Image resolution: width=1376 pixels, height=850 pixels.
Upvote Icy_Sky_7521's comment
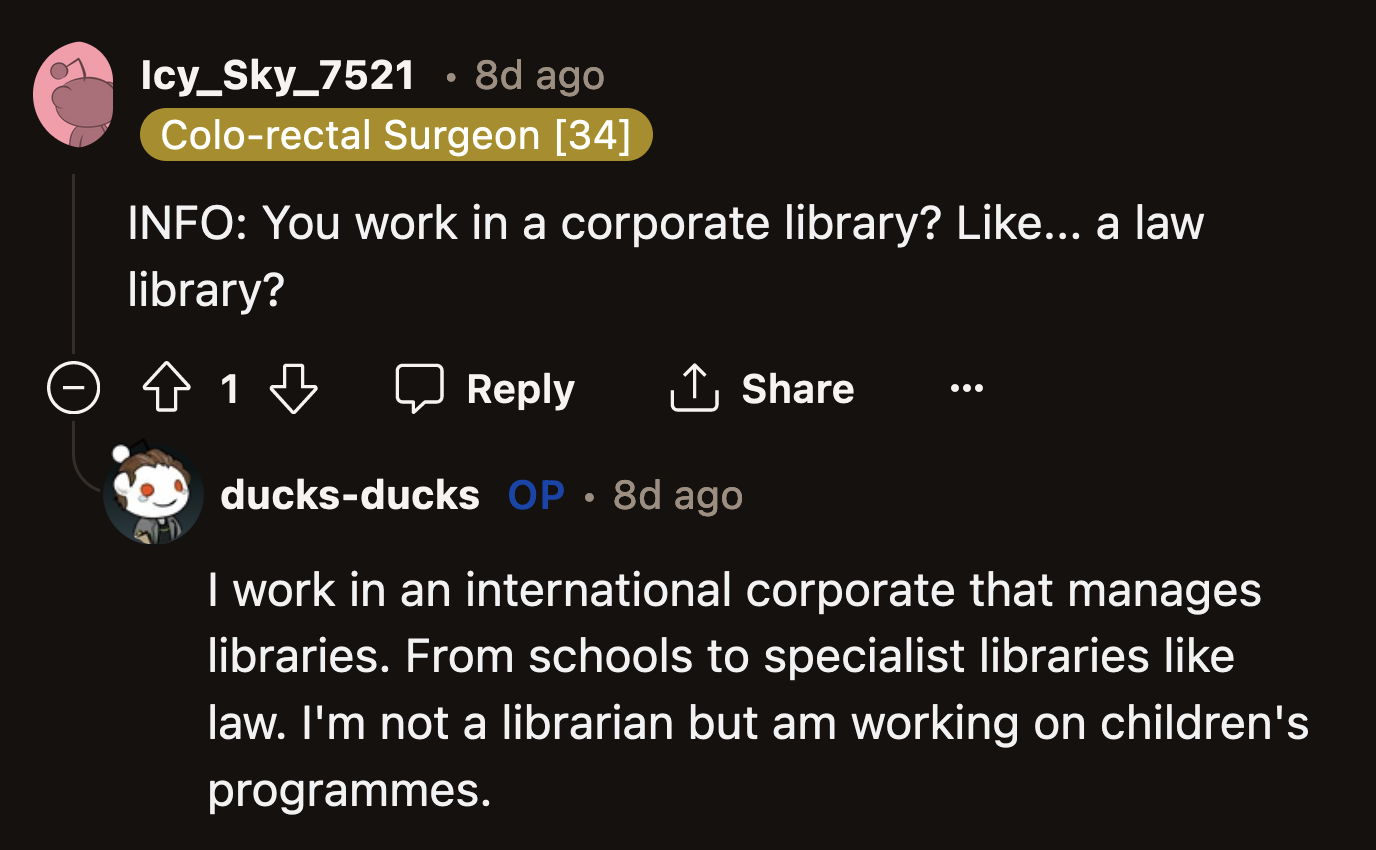pos(166,388)
